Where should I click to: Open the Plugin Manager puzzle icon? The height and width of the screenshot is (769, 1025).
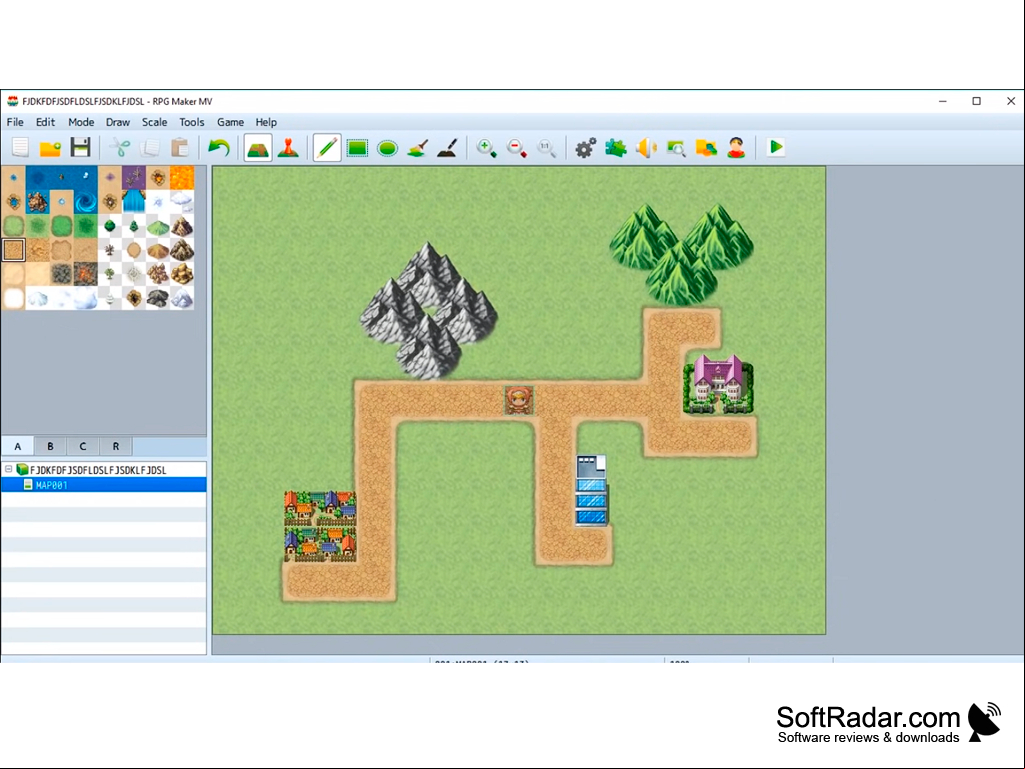(x=616, y=147)
